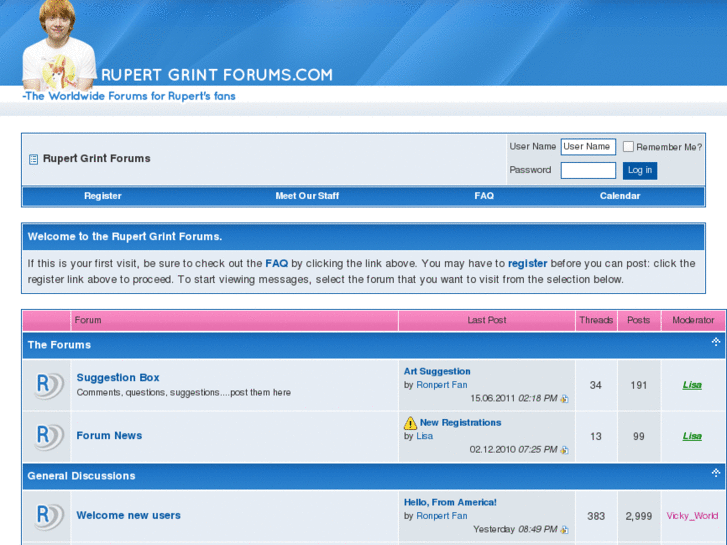Click the Rupert Grint header photo
Screen dimensions: 727x545
point(58,45)
